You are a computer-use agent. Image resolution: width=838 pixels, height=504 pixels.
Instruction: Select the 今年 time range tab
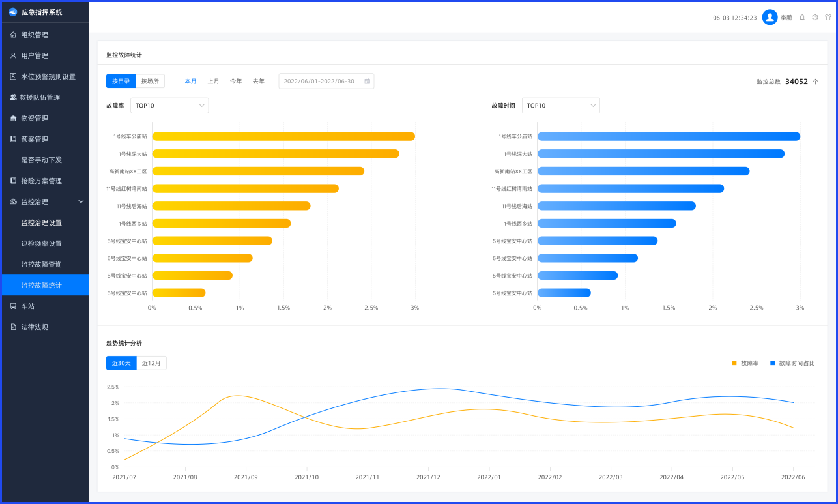coord(236,81)
